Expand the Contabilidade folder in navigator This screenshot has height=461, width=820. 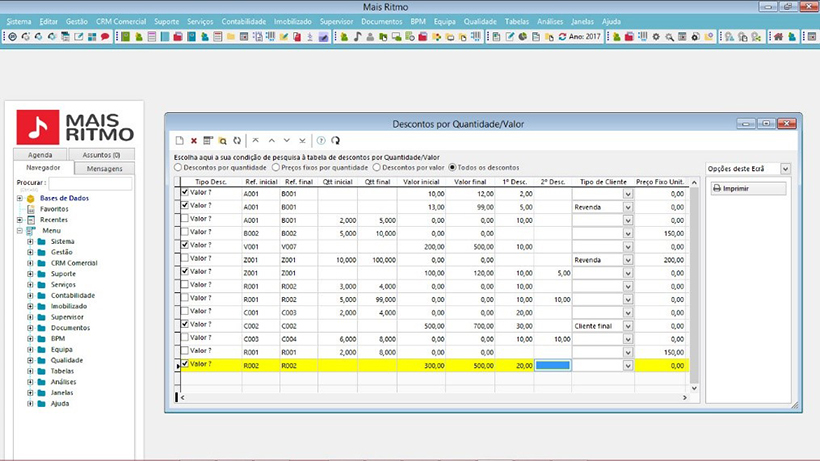(30, 296)
